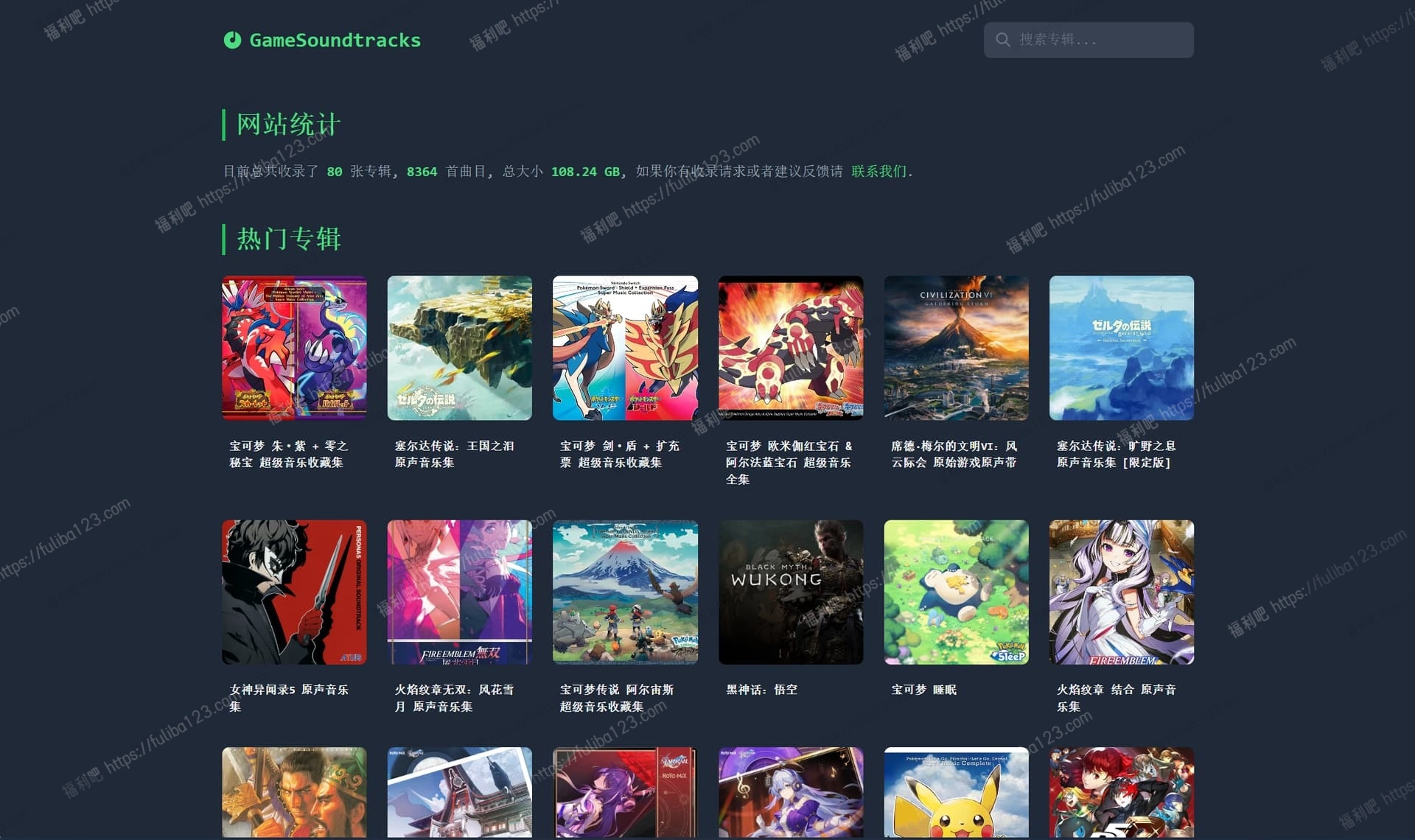The width and height of the screenshot is (1415, 840).
Task: Focus the 搜索专辑 search input field
Action: 1089,40
